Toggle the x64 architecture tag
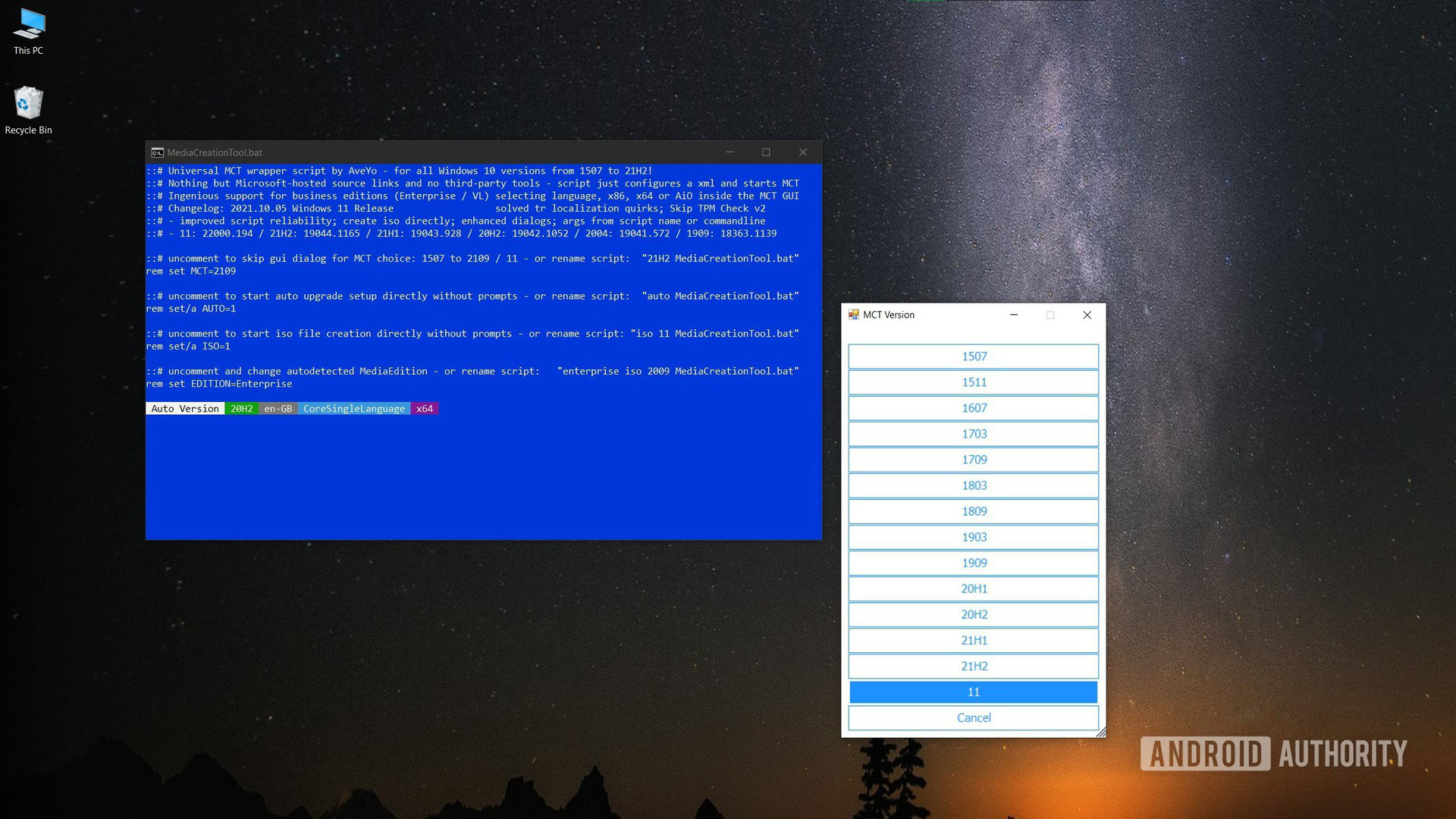The width and height of the screenshot is (1456, 819). coord(424,408)
